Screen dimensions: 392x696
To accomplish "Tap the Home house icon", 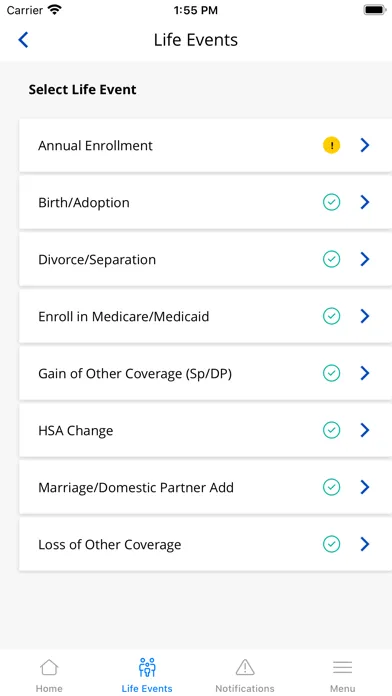I will 49,667.
